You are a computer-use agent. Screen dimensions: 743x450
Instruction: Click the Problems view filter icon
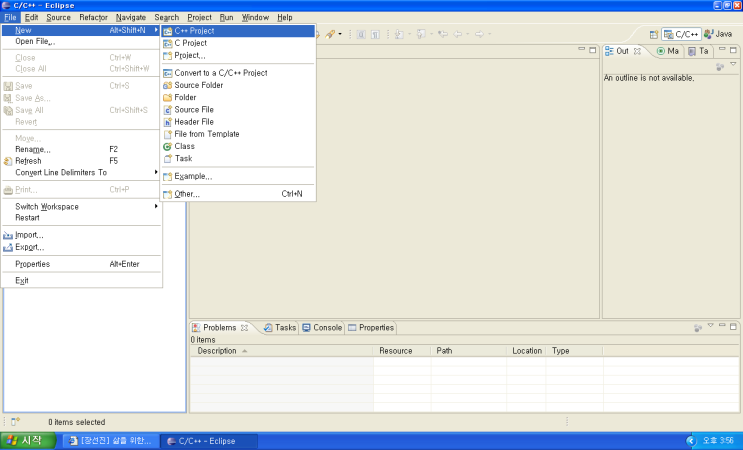point(698,328)
